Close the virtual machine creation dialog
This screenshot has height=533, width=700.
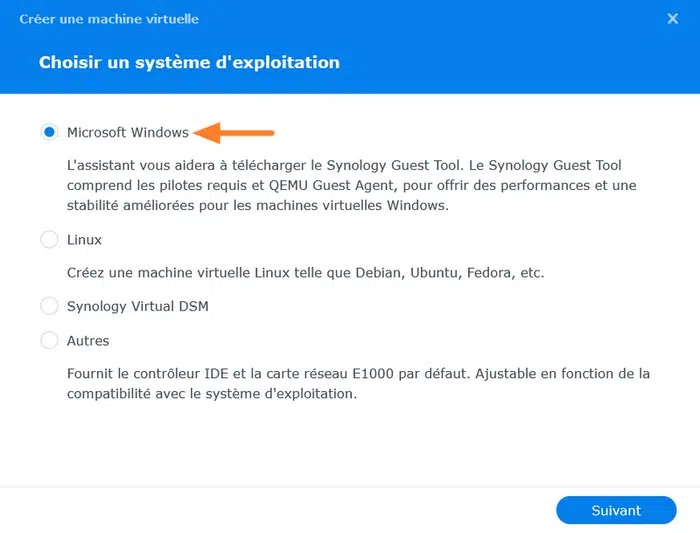click(672, 18)
